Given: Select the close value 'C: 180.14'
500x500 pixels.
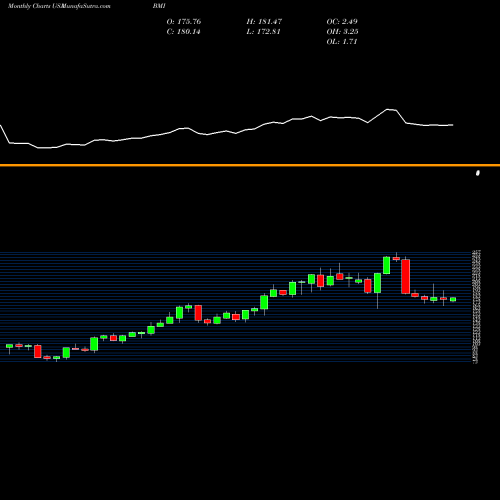Looking at the screenshot, I should [183, 31].
